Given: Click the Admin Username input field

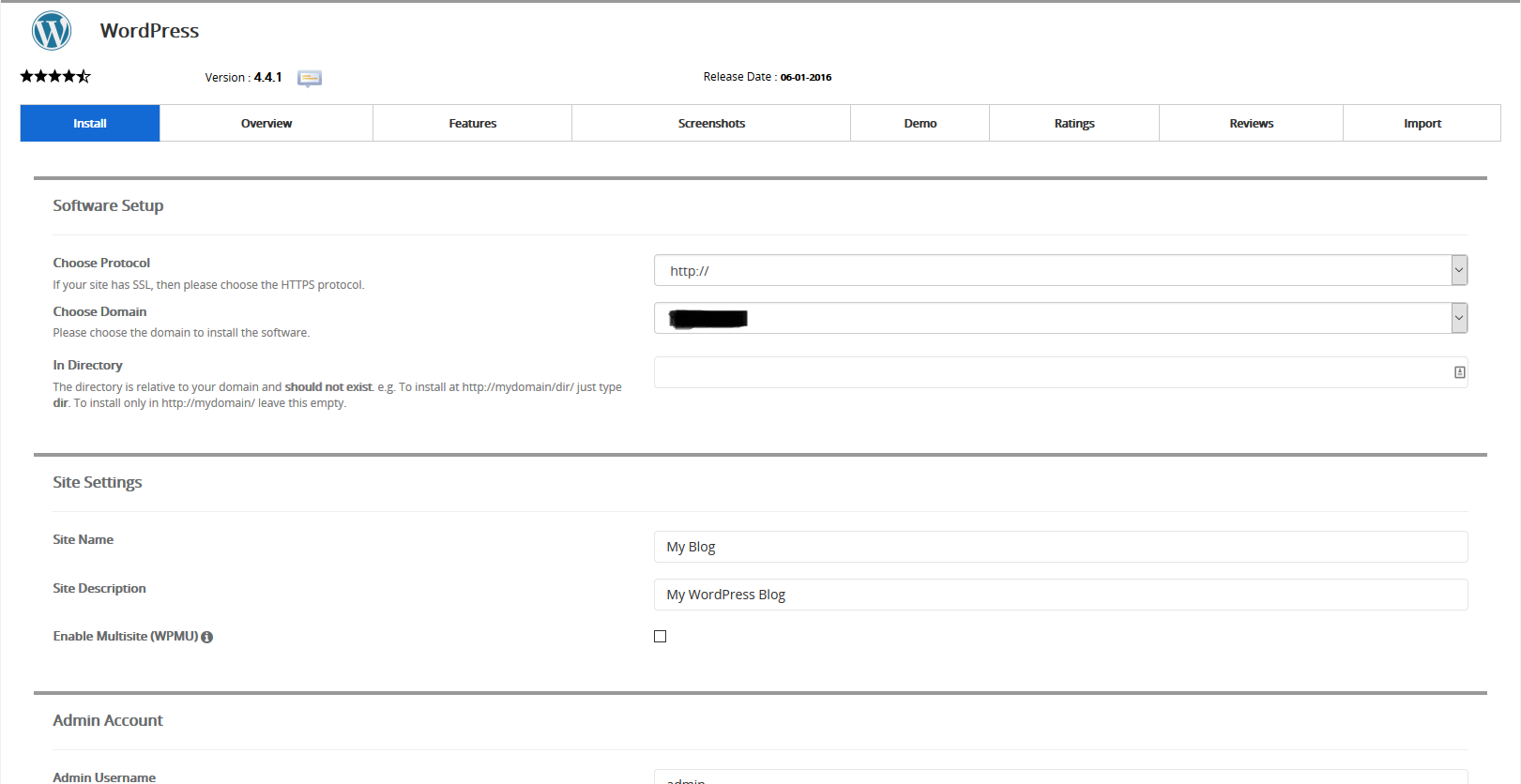Looking at the screenshot, I should coord(1060,777).
